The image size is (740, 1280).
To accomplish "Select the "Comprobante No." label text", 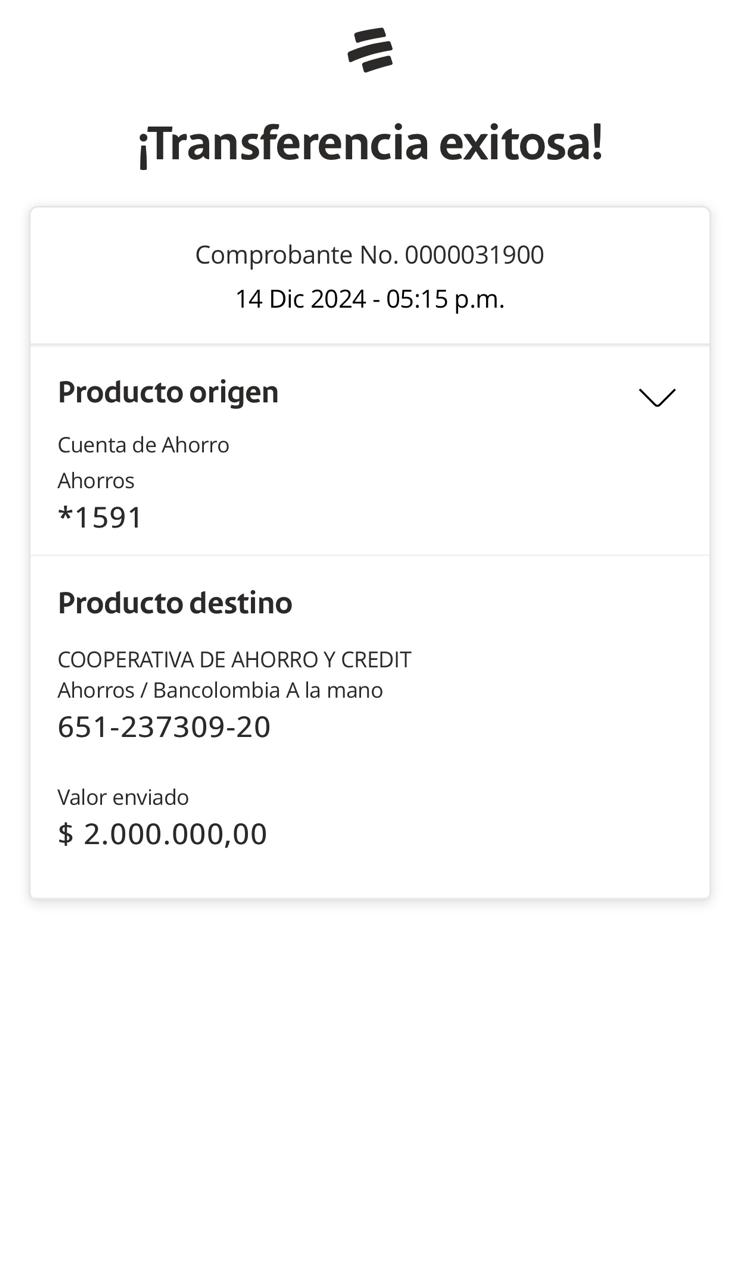I will pos(297,255).
